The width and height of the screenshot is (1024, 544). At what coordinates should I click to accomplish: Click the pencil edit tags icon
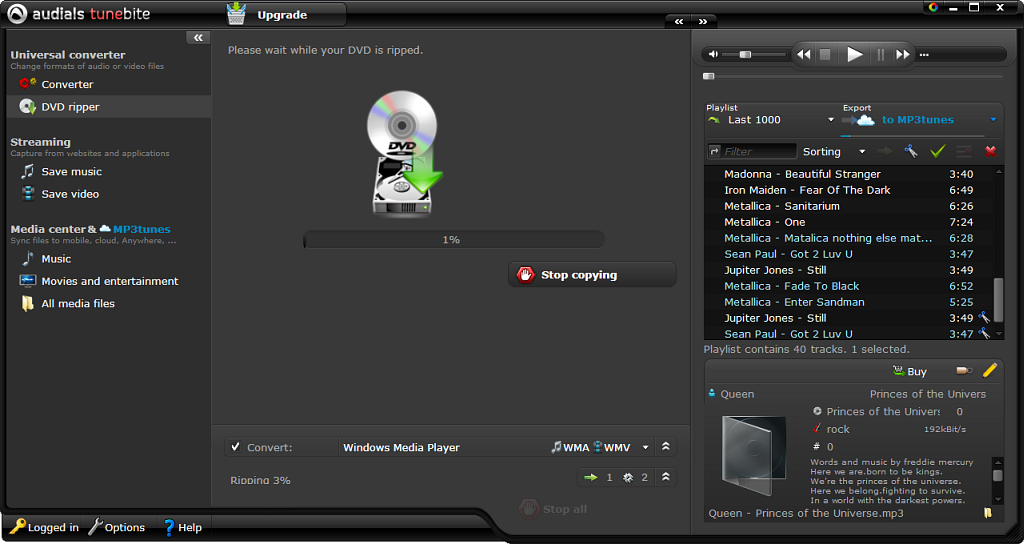click(989, 370)
